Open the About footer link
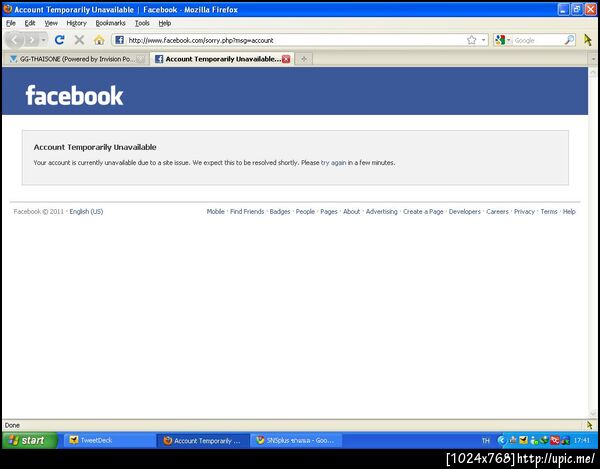600x469 pixels. coord(351,212)
